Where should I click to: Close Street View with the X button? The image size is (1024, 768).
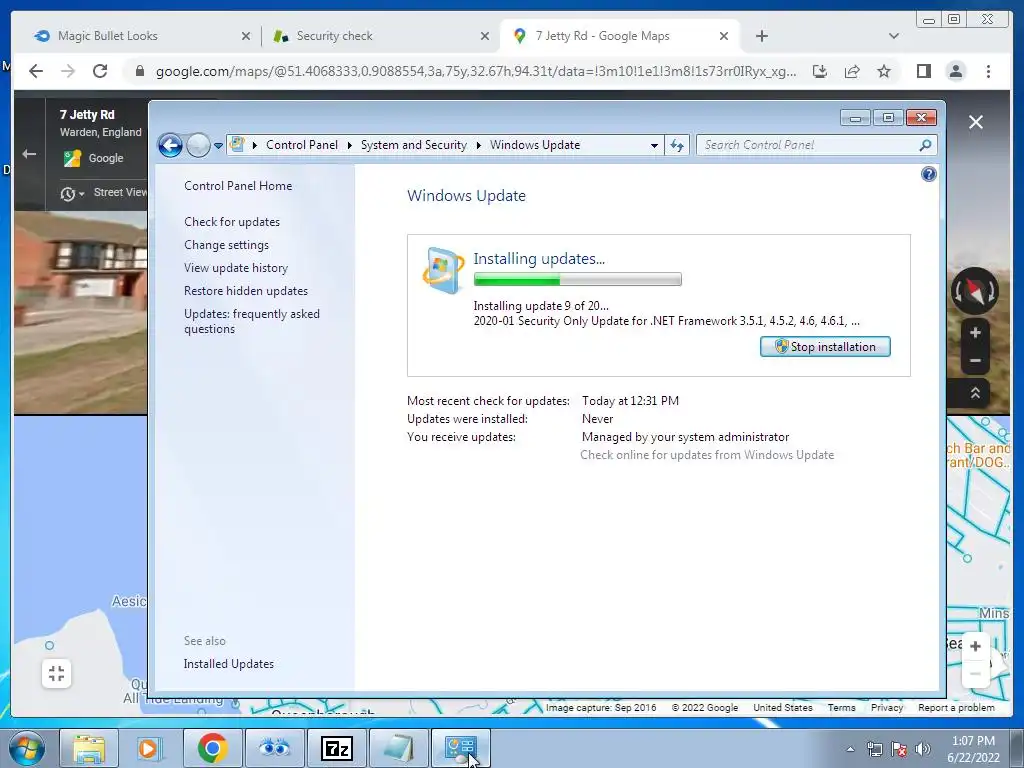coord(976,122)
